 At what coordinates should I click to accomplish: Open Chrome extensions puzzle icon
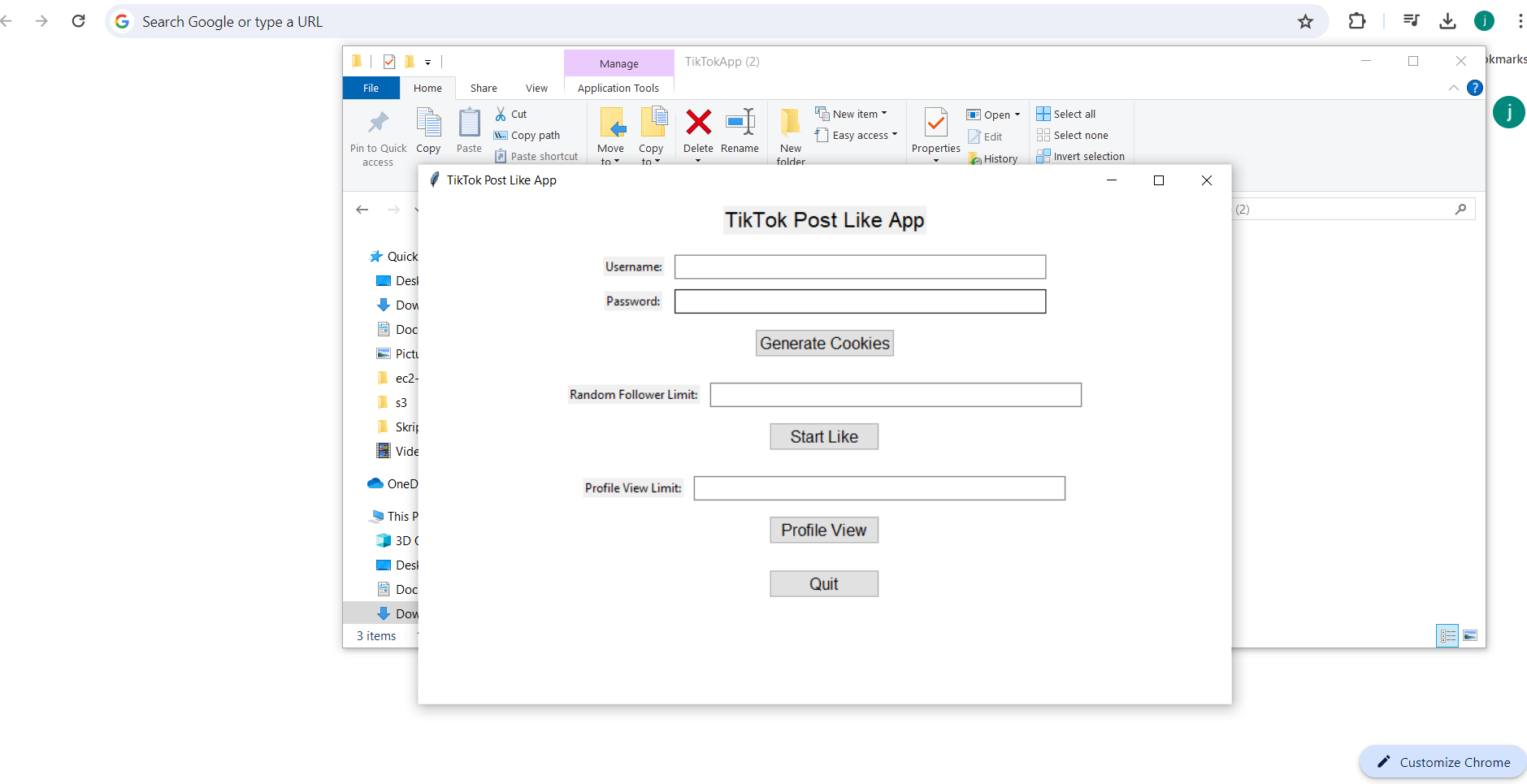[1357, 21]
